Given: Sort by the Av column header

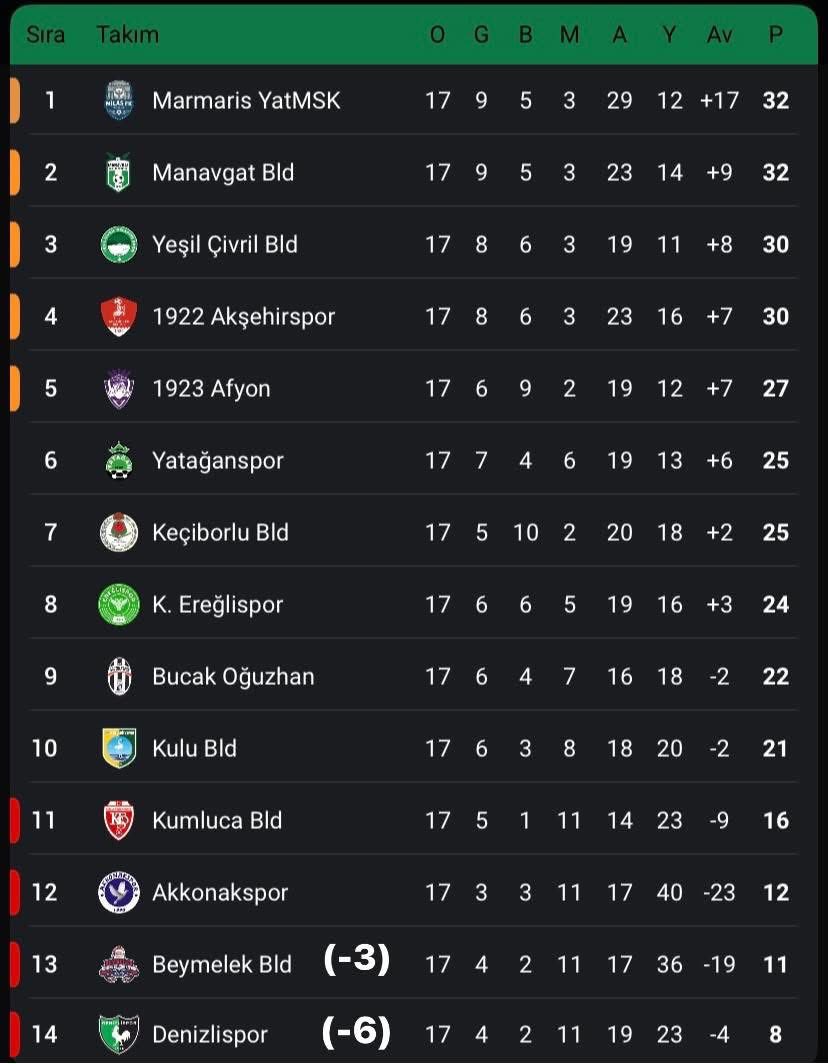Looking at the screenshot, I should (x=719, y=34).
